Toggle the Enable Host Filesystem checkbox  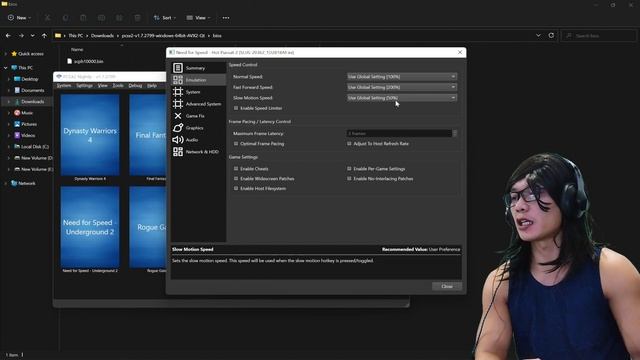point(236,188)
